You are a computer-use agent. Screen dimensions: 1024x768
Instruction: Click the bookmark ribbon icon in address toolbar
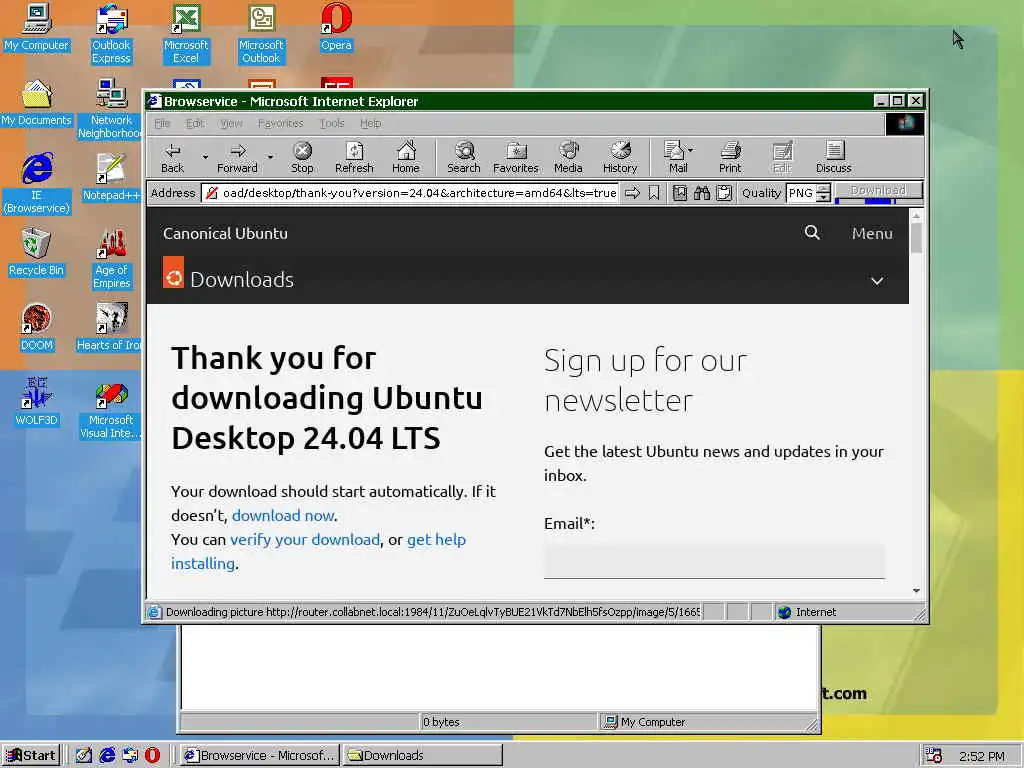[x=654, y=193]
